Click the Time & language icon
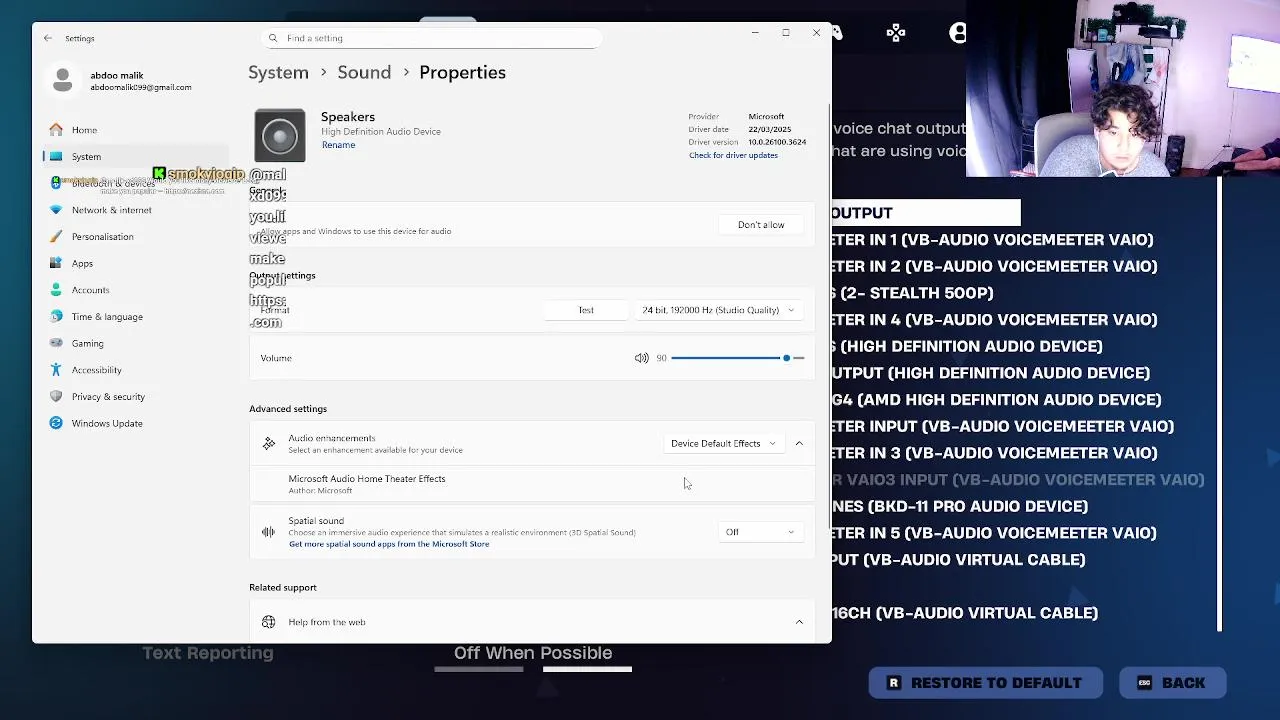 tap(56, 317)
